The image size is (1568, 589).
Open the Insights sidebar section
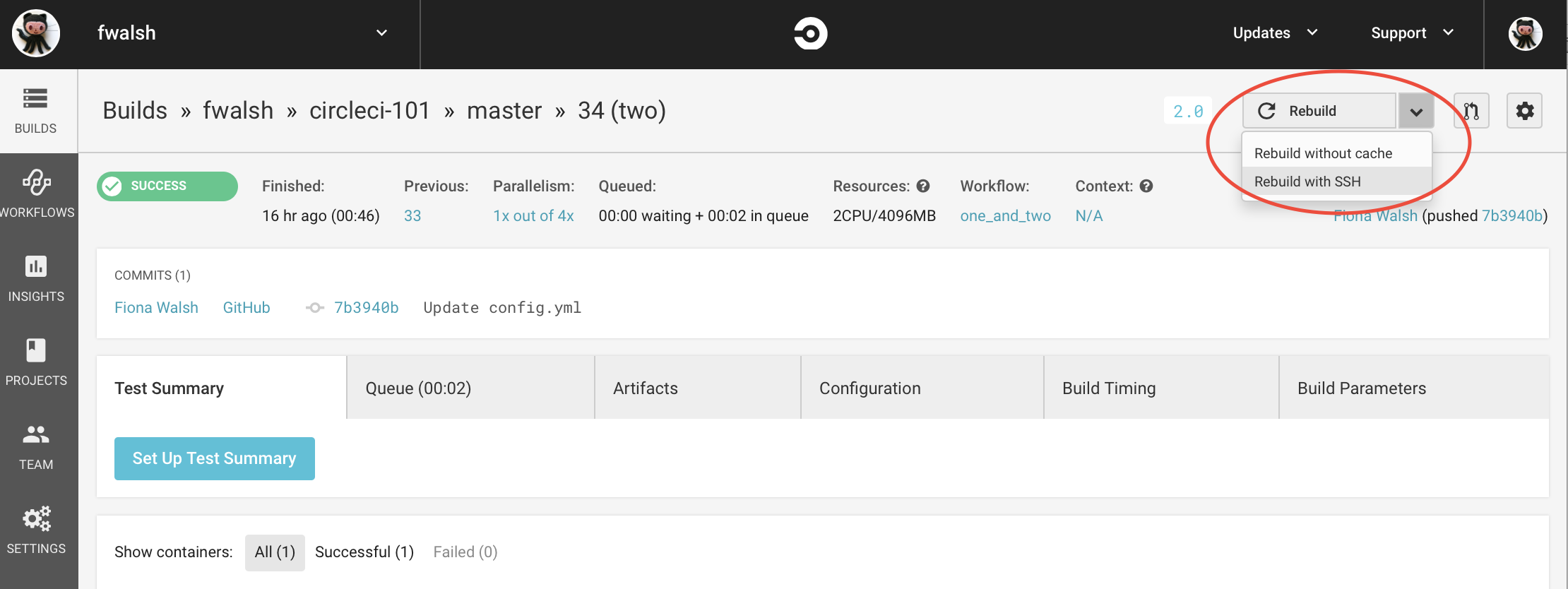coord(36,278)
